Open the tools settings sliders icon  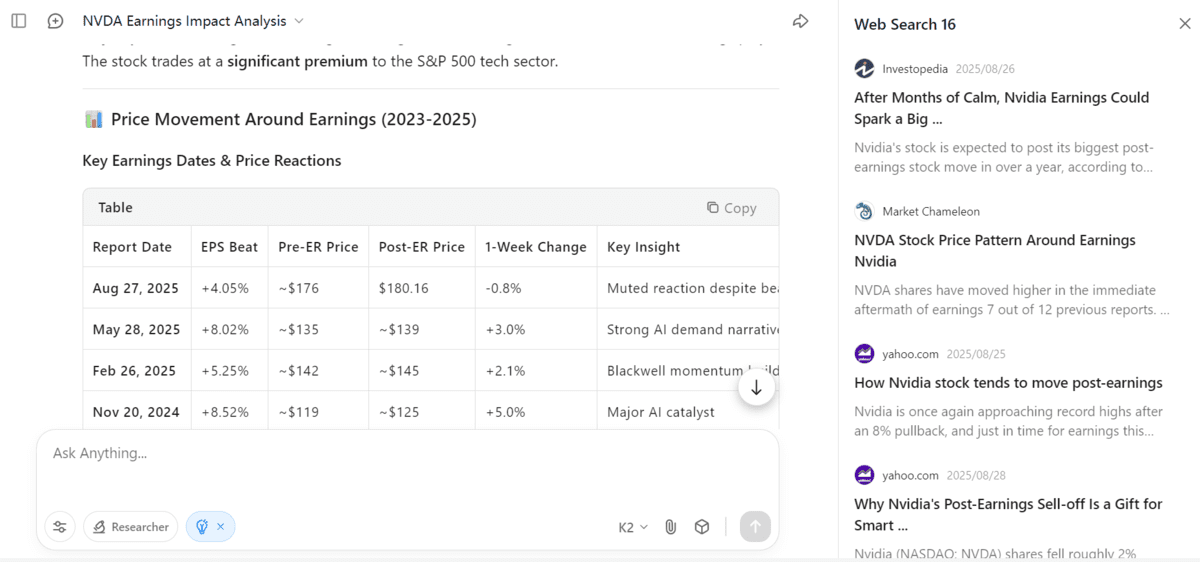[x=60, y=527]
